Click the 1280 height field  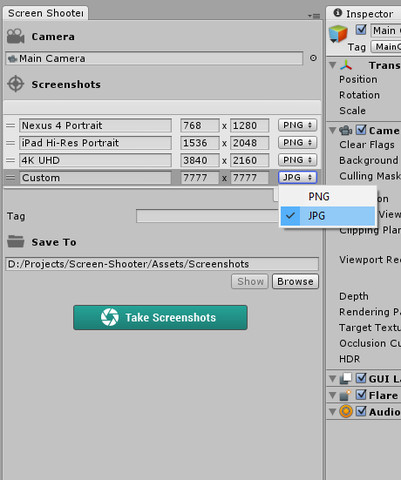click(249, 126)
